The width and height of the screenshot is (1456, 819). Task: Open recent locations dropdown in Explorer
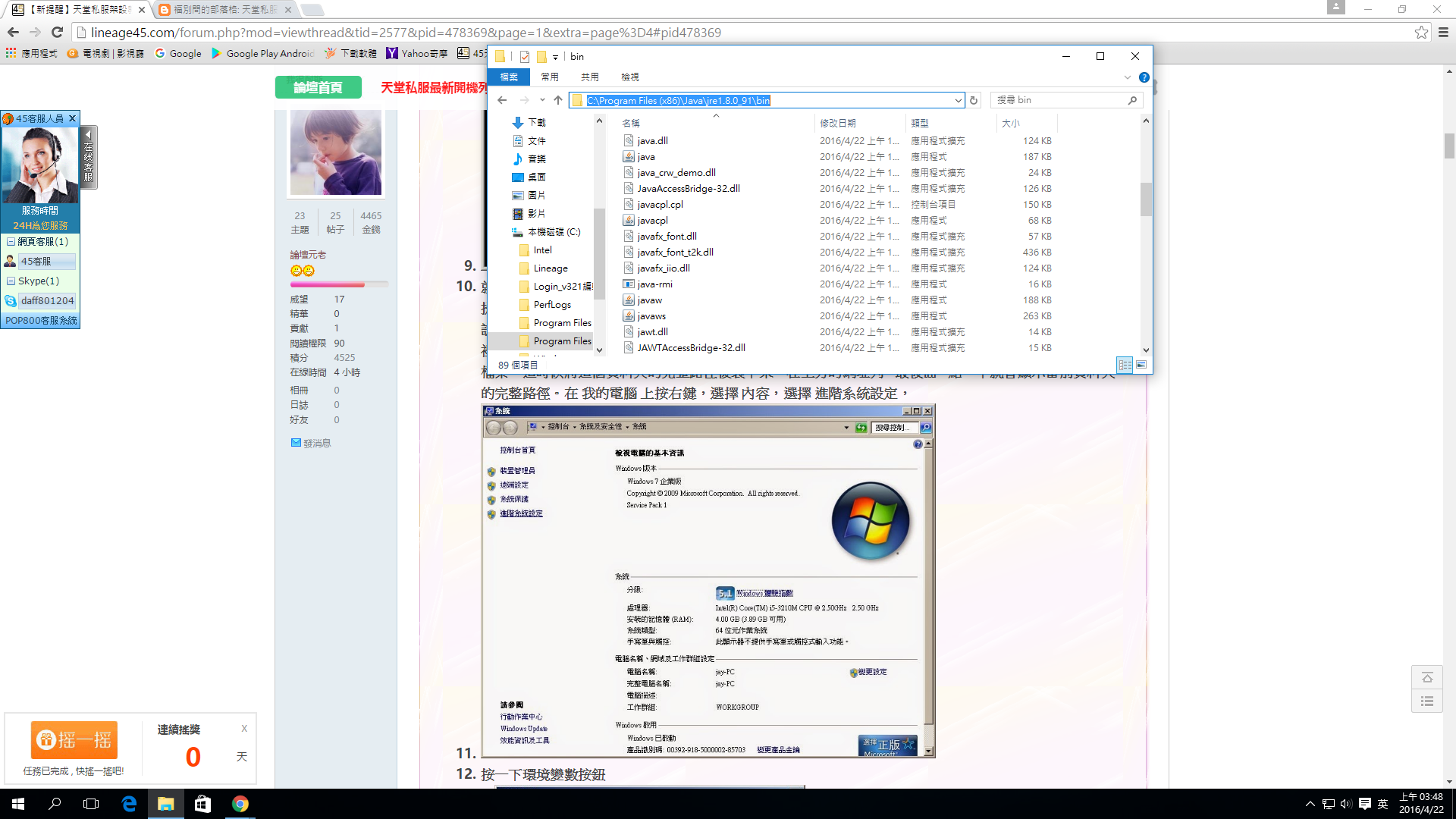click(542, 100)
